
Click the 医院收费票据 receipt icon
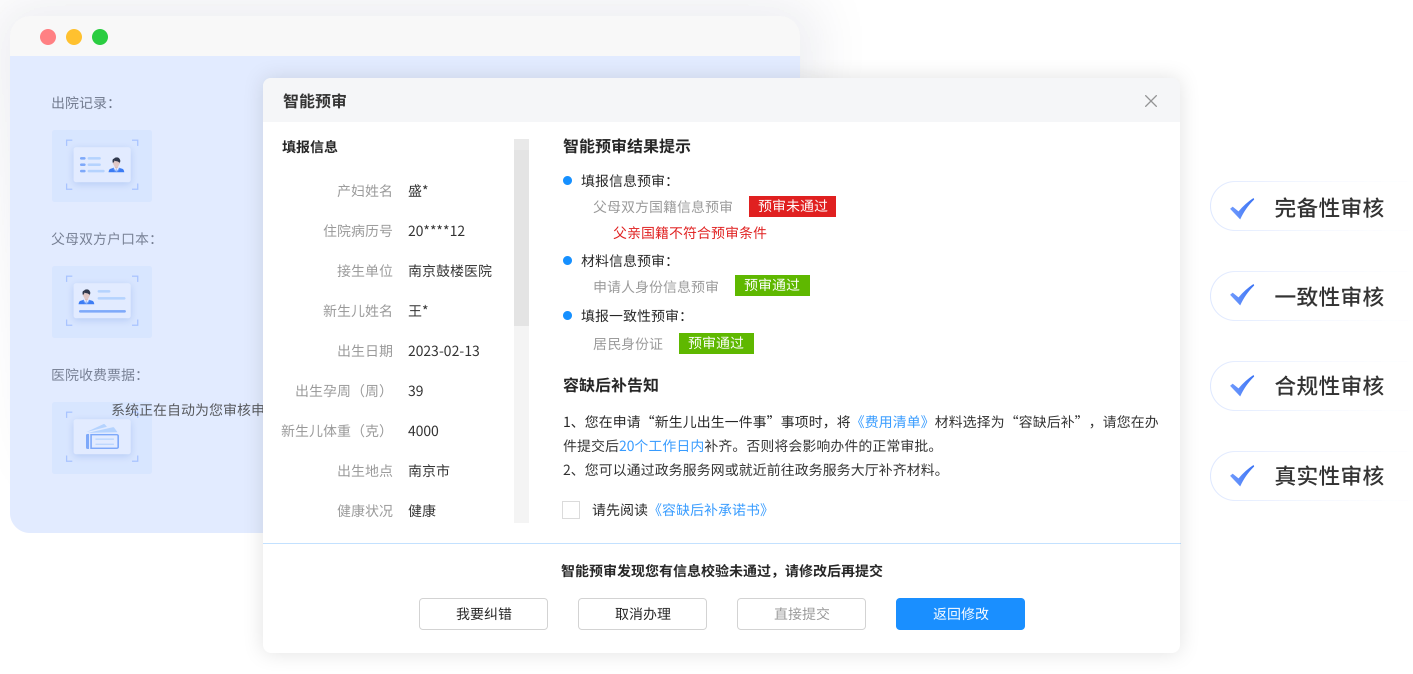click(102, 438)
